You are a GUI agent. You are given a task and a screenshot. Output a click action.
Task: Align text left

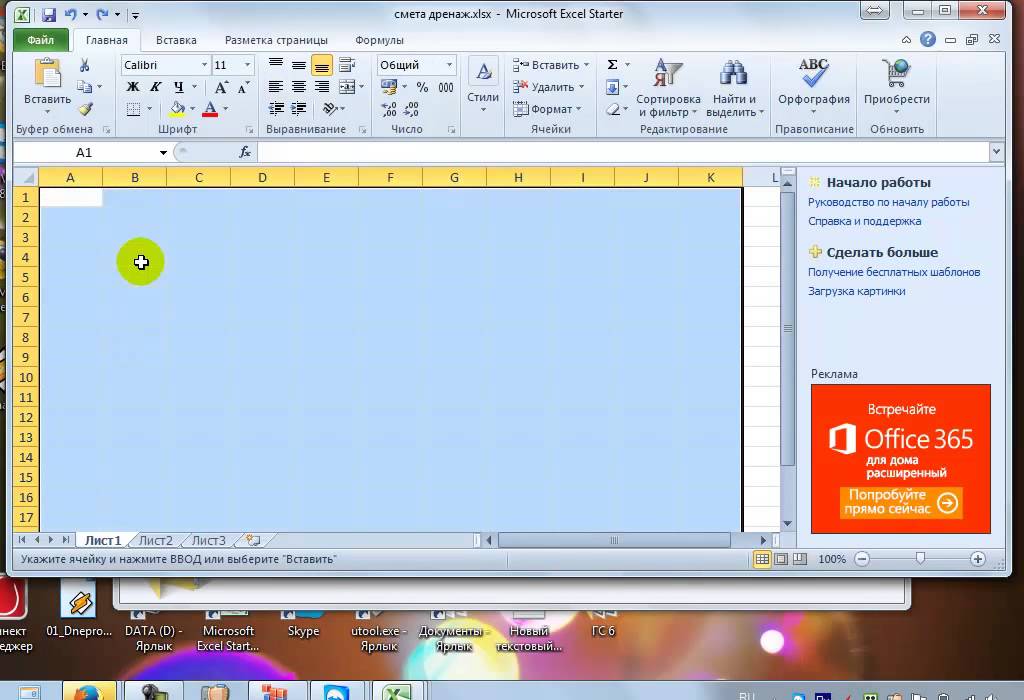276,87
